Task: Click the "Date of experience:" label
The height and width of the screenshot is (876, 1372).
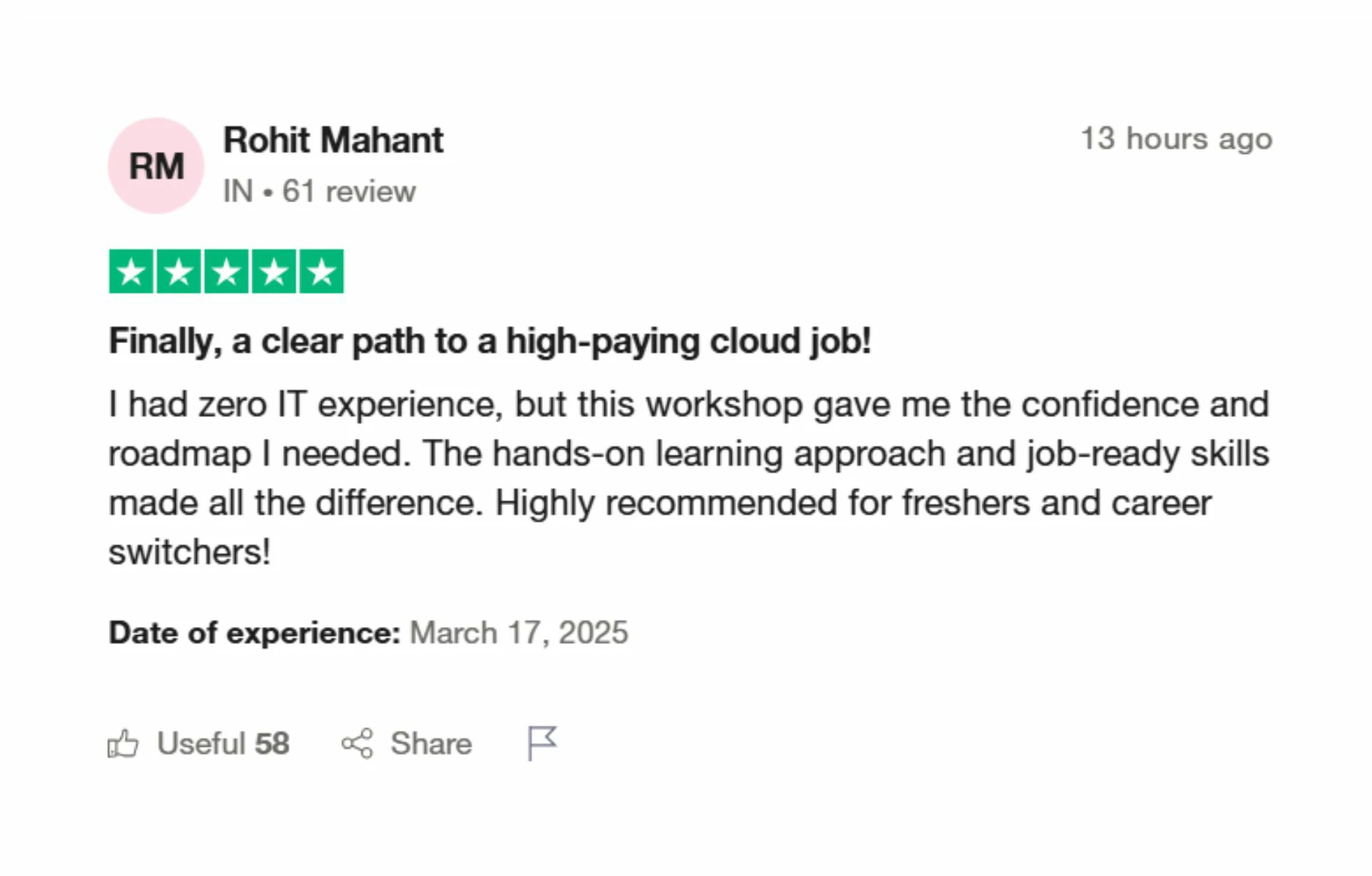Action: click(254, 633)
